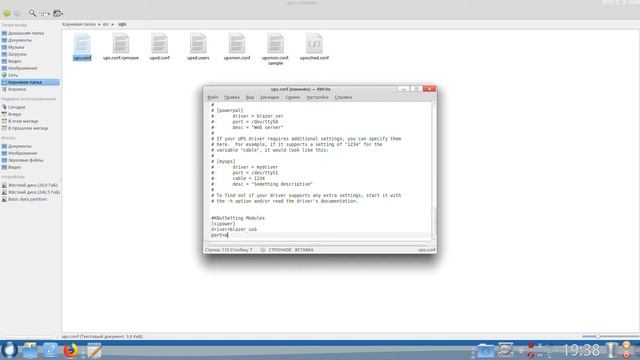Viewport: 640px width, 360px height.
Task: Open the preview/control dropdown next to view mode
Action: (58, 13)
